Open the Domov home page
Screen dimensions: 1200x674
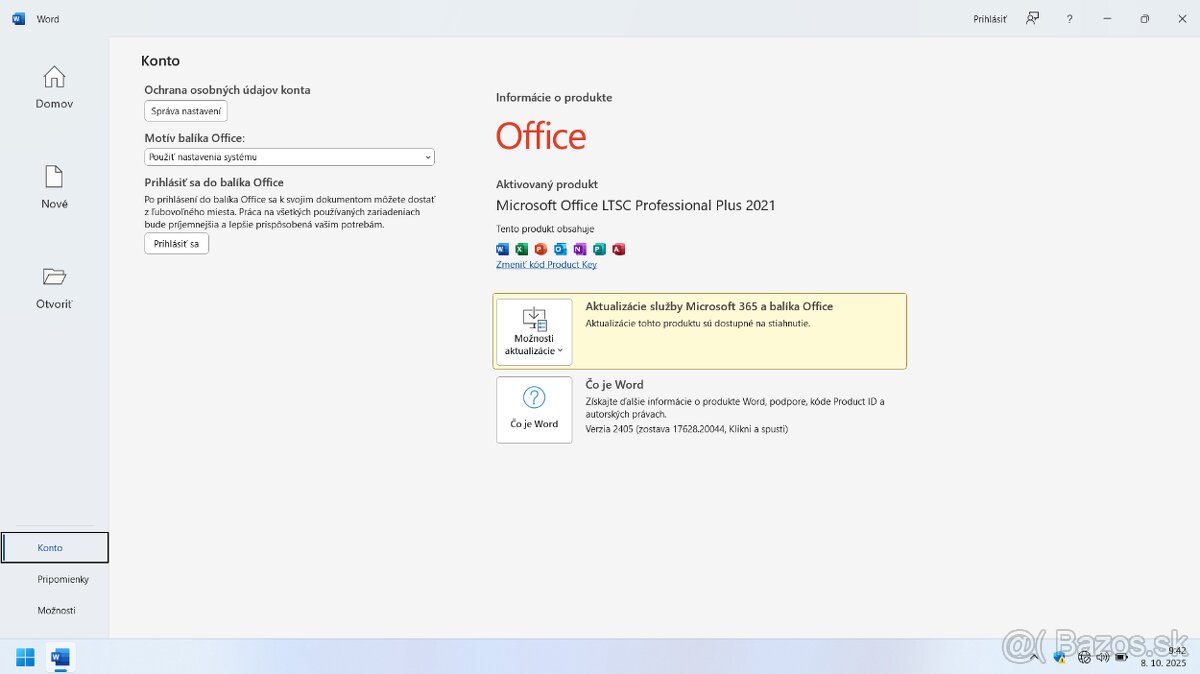pos(54,87)
